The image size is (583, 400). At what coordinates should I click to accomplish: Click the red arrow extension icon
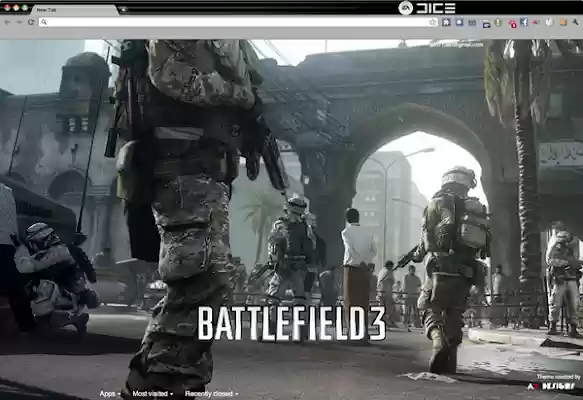536,22
